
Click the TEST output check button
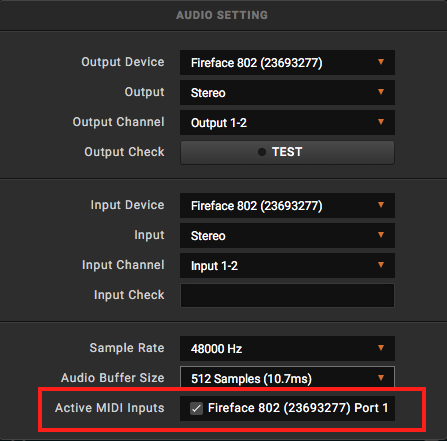pos(287,152)
